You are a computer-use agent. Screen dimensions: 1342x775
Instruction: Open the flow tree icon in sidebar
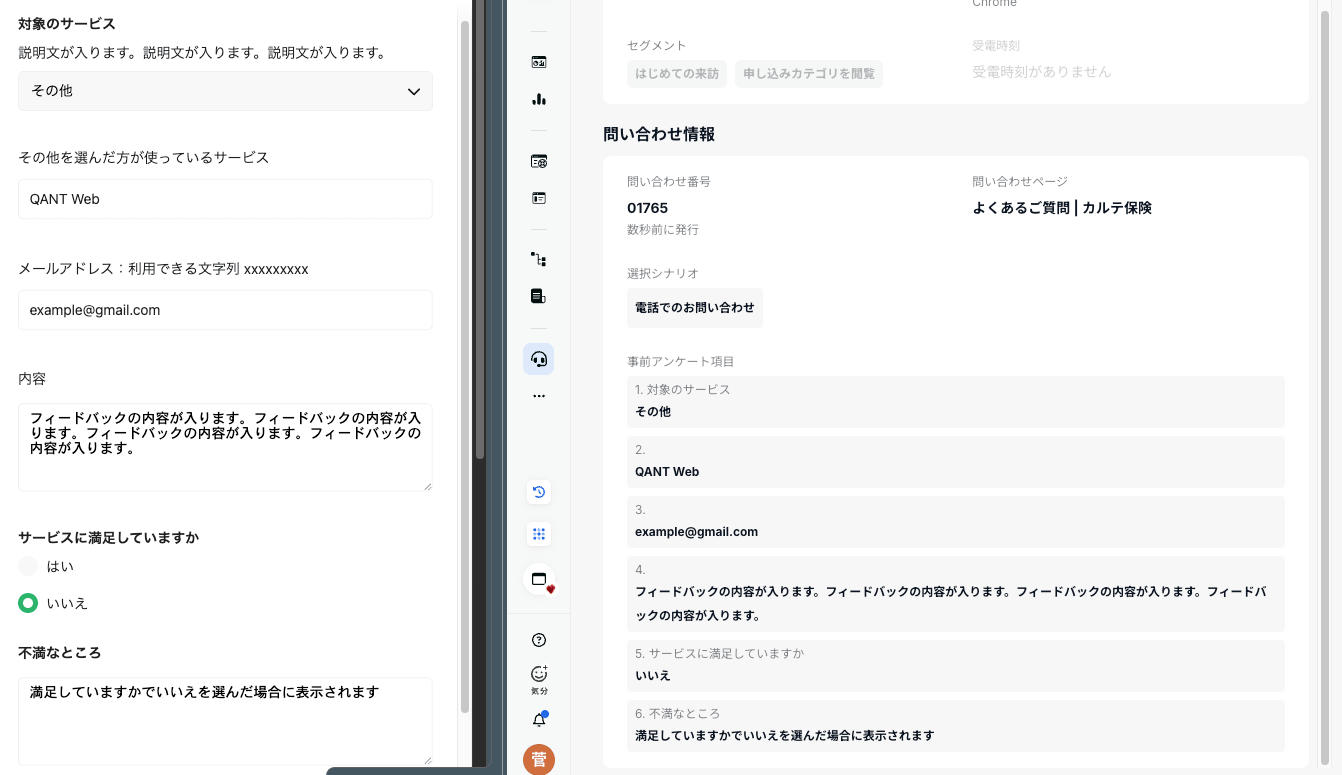pyautogui.click(x=538, y=259)
